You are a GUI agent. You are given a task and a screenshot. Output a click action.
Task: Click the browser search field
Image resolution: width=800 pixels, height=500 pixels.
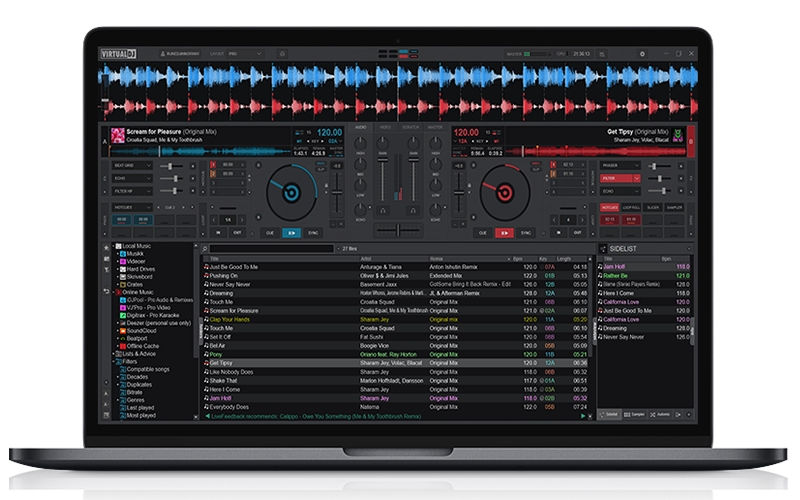point(271,248)
